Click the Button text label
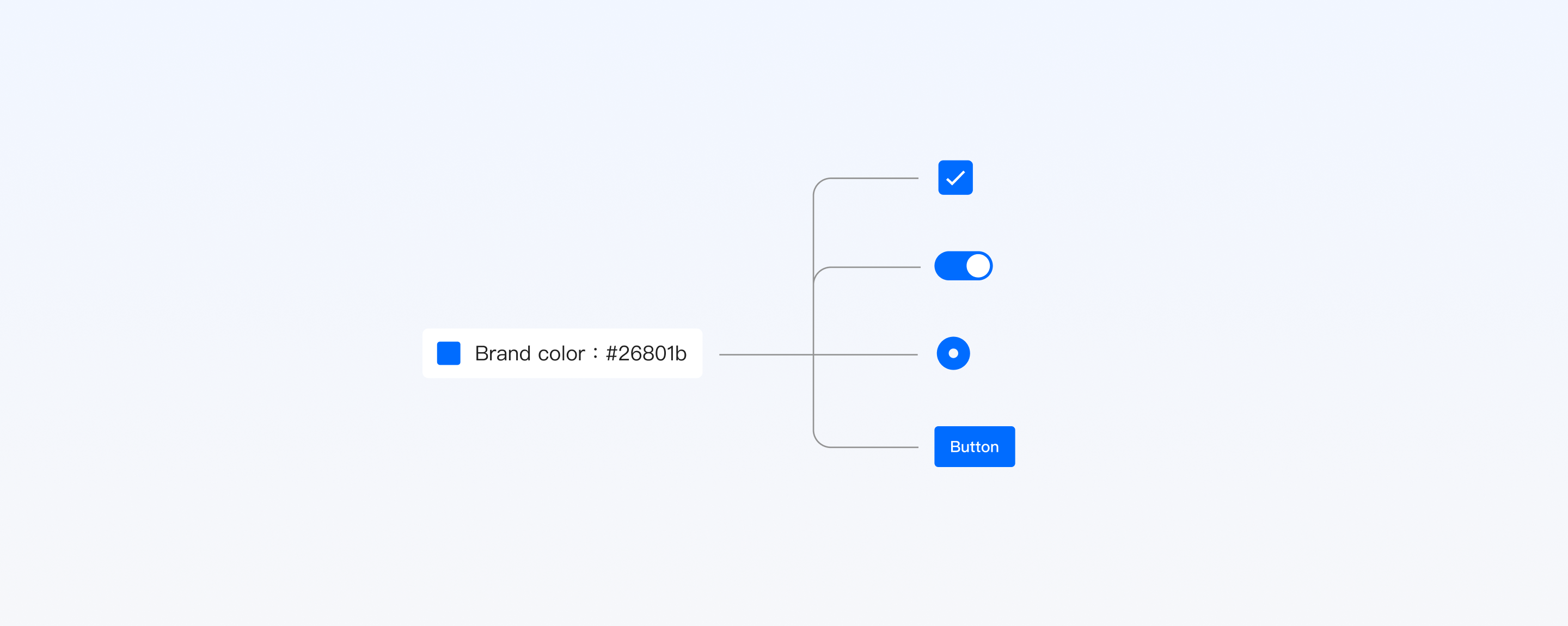The width and height of the screenshot is (1568, 626). [975, 446]
